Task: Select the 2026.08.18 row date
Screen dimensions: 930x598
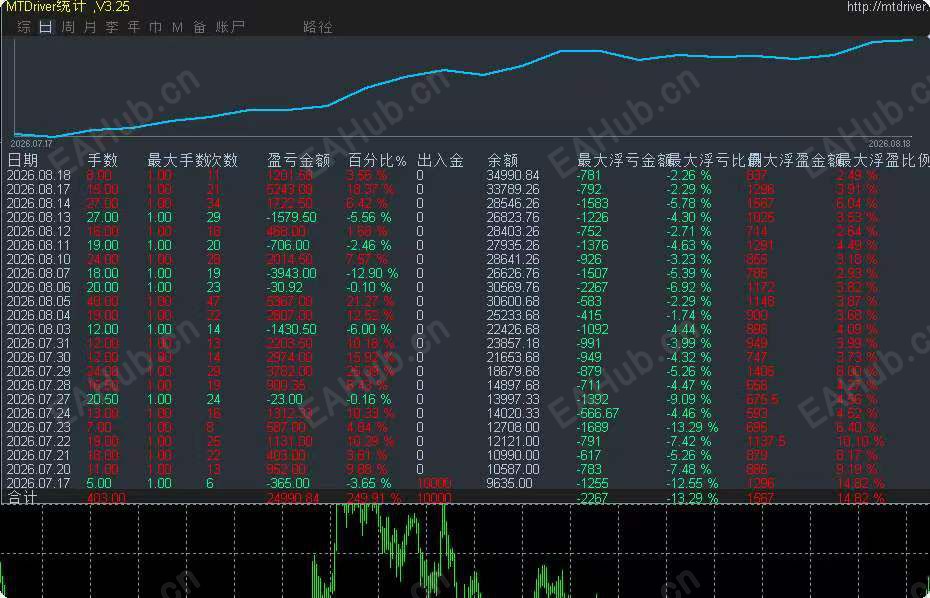Action: [39, 176]
